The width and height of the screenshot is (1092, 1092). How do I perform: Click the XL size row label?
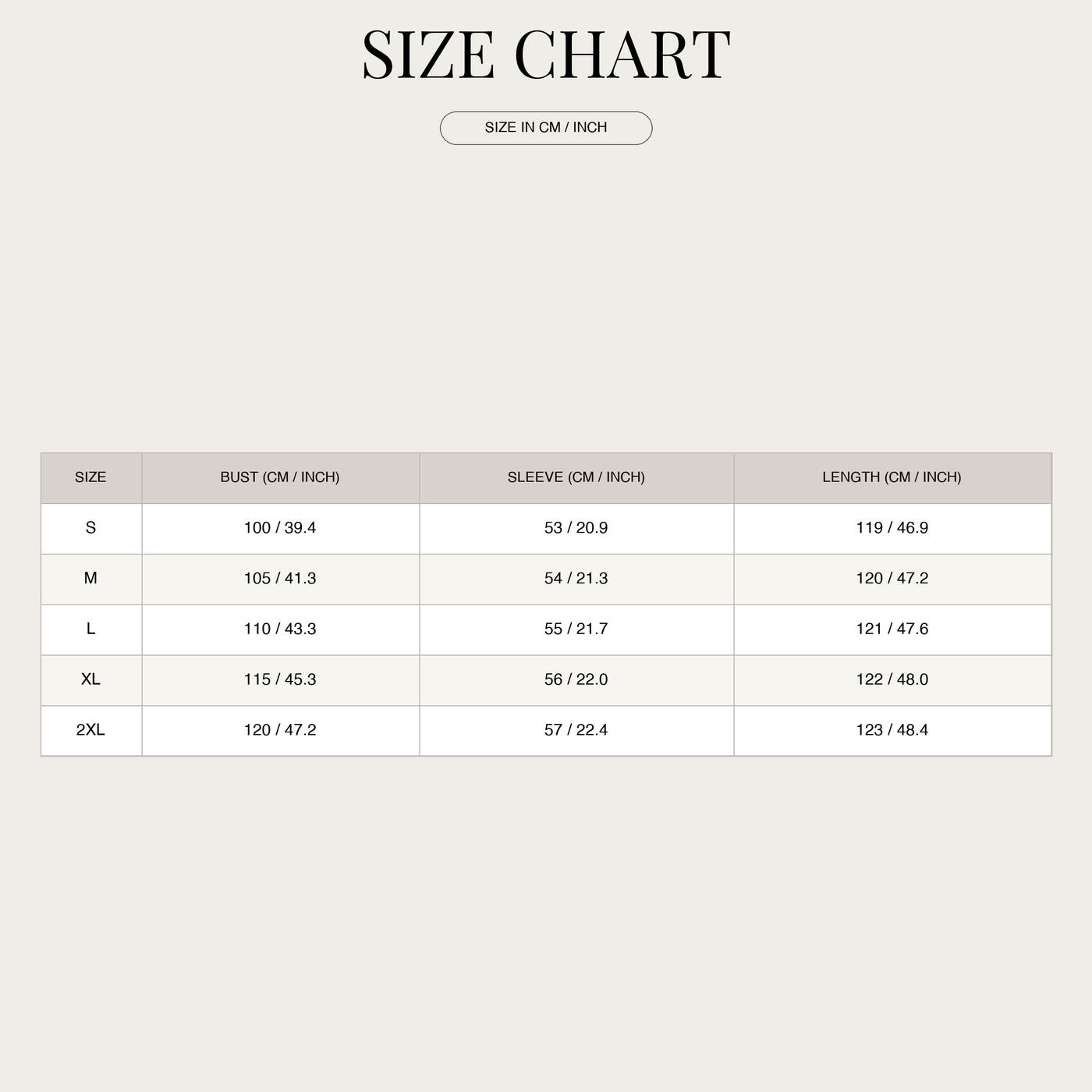pyautogui.click(x=90, y=679)
